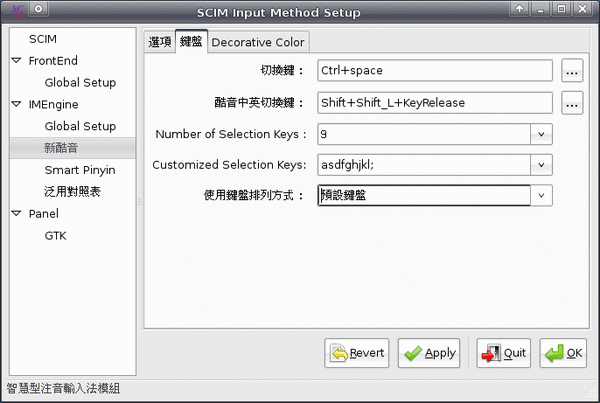The image size is (600, 403).
Task: Select Global Setup under IMEngine
Action: click(80, 126)
